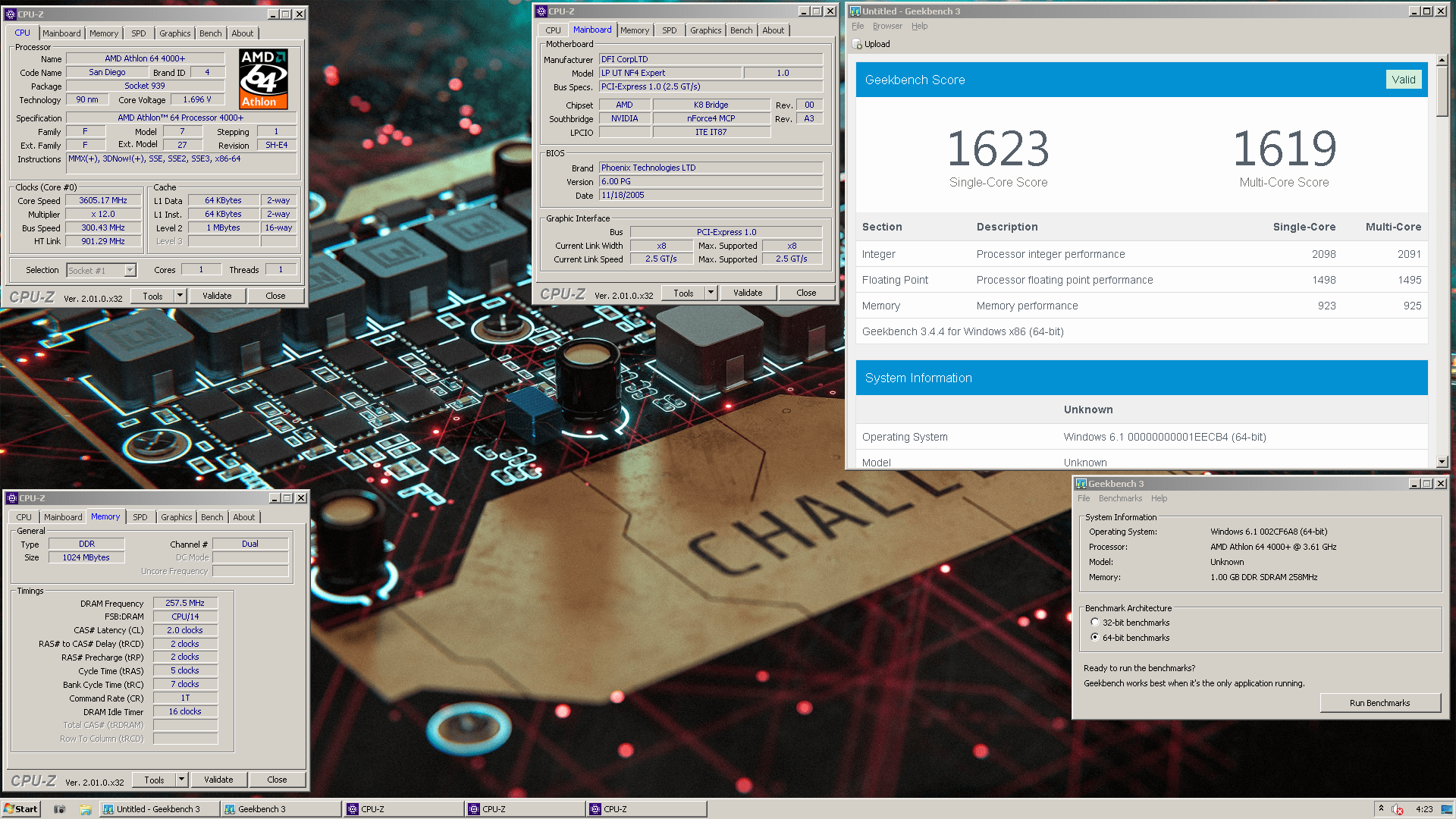
Task: Click the muted volume tray icon
Action: coord(1398,809)
